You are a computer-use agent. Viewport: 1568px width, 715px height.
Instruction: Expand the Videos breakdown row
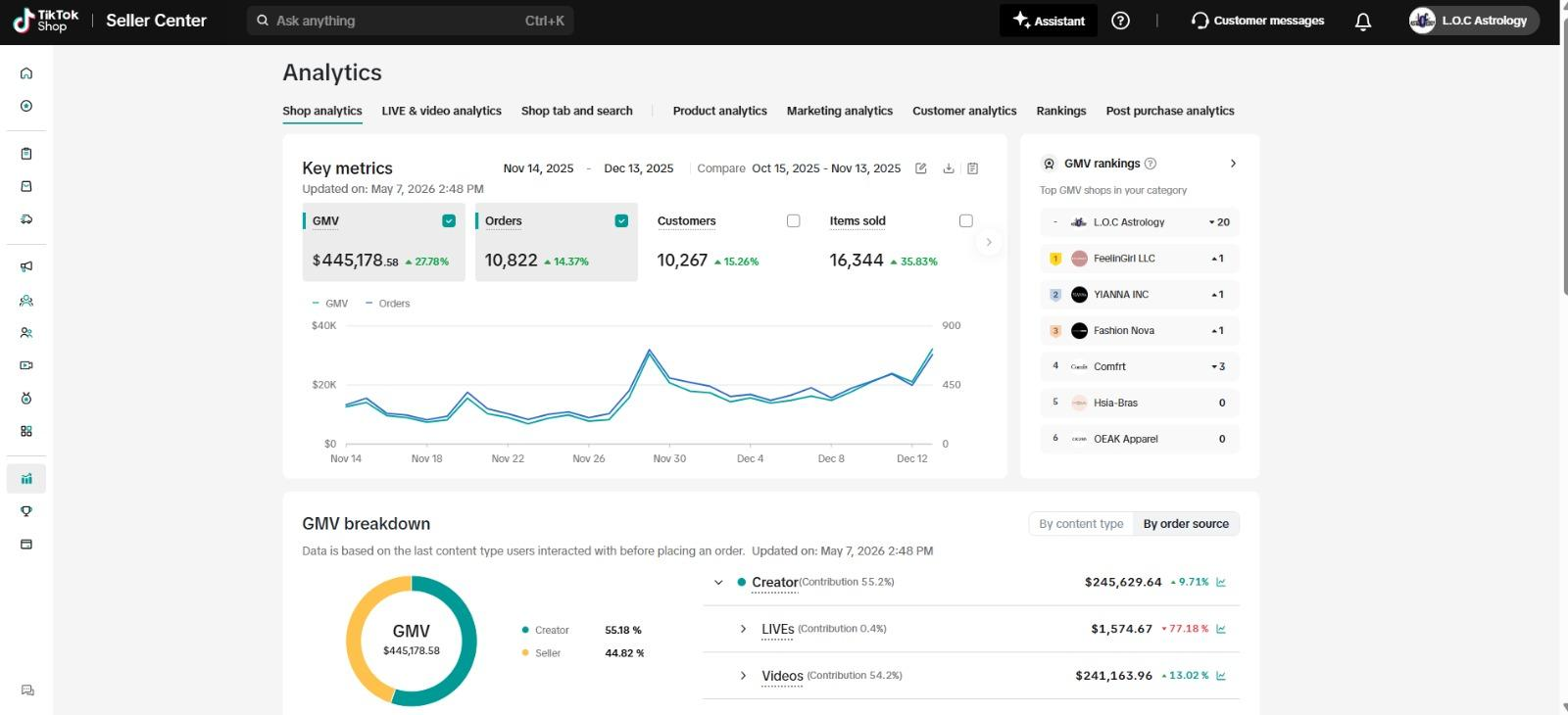click(743, 676)
